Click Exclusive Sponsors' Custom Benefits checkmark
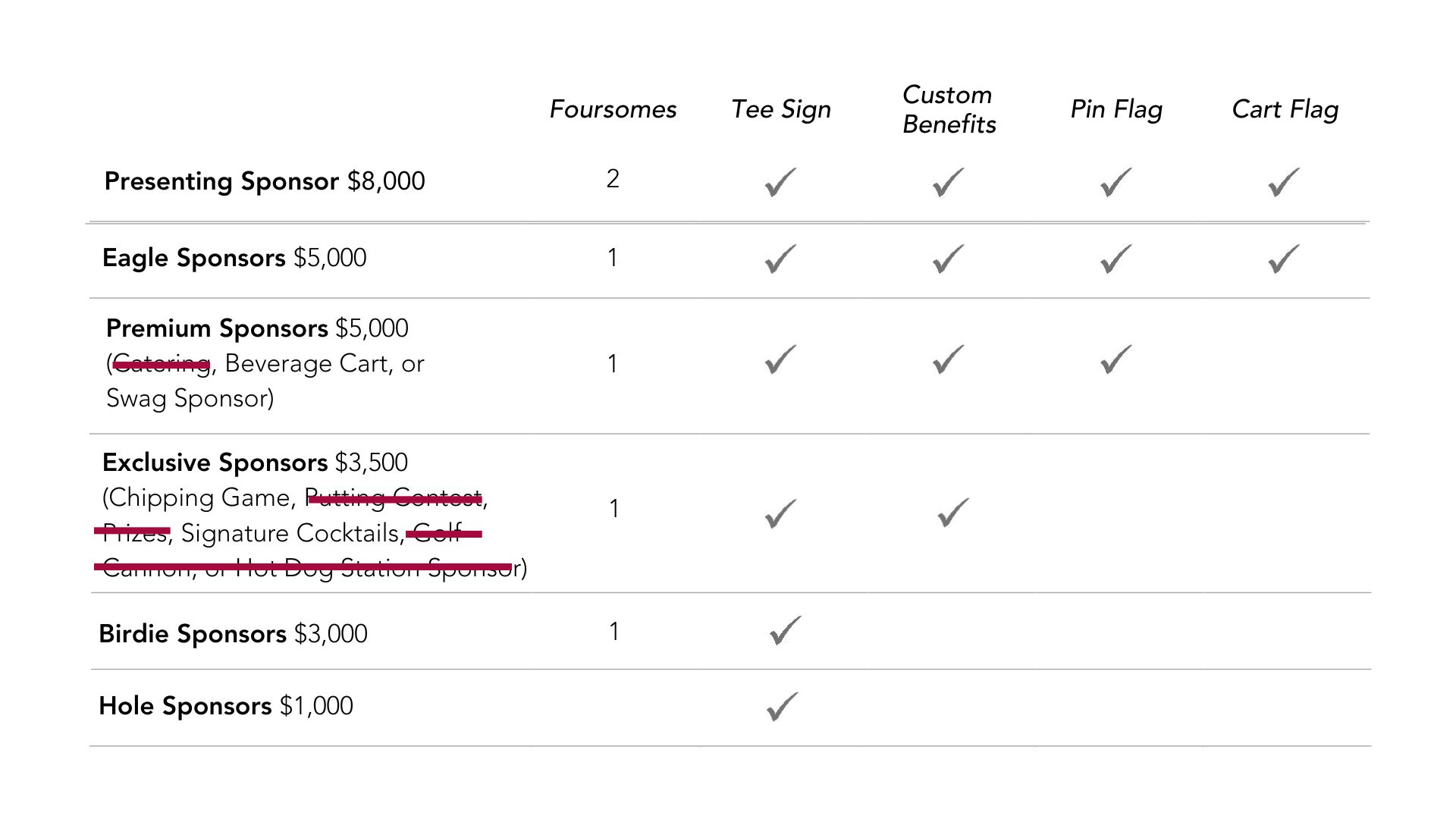Screen dimensions: 1456x819 [953, 513]
